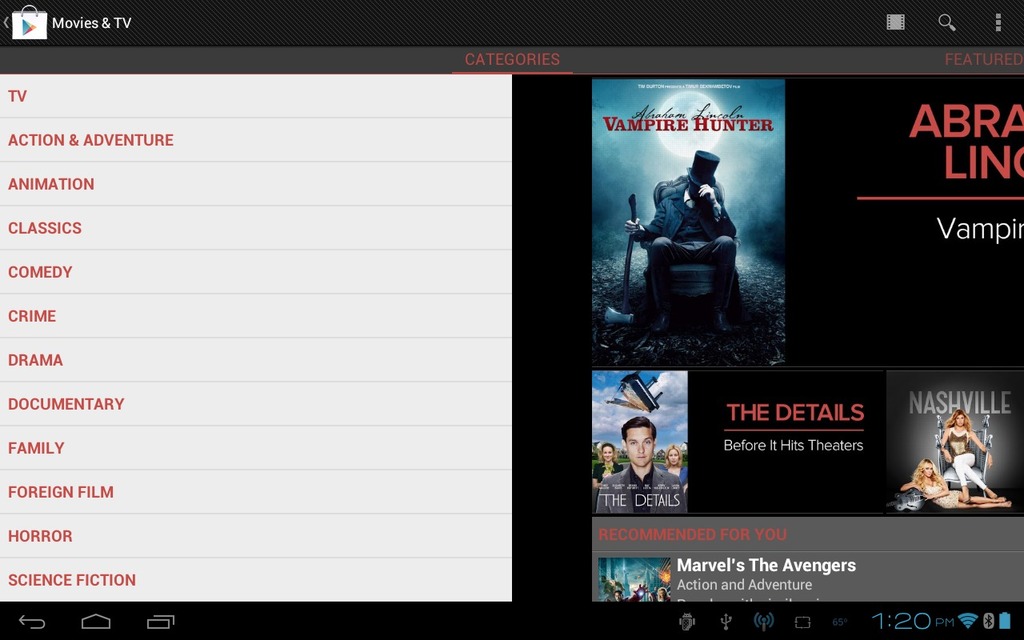
Task: Tap the wireless hotspot status icon
Action: click(763, 622)
